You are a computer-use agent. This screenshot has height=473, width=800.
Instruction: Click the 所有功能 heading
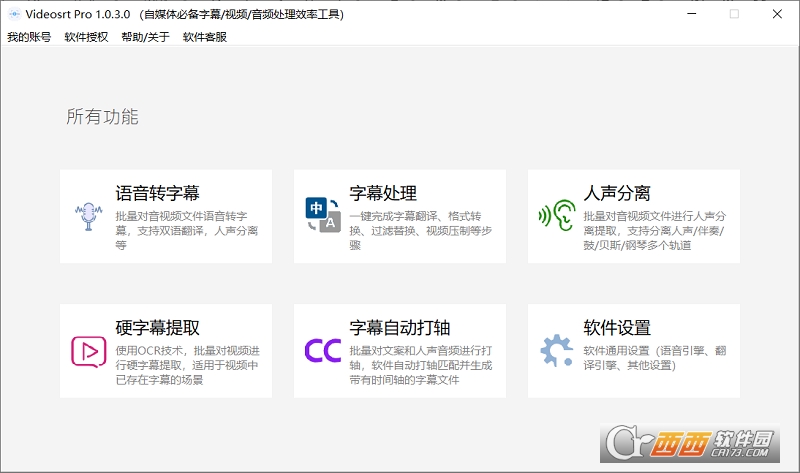click(x=102, y=116)
